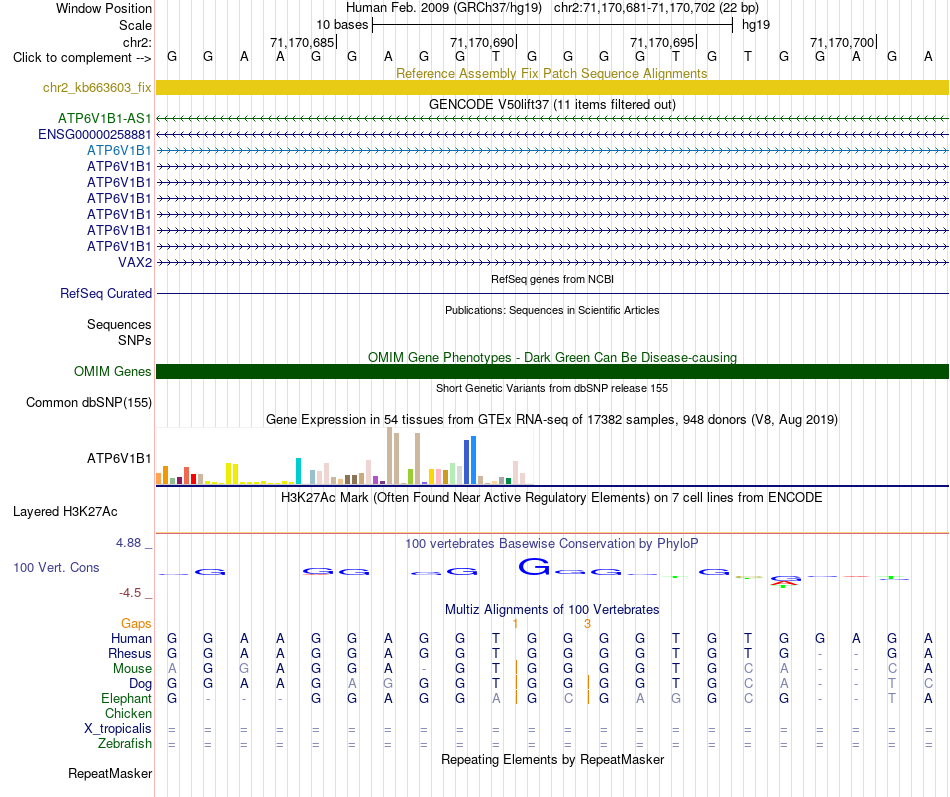Open the chr2_kb663603_fix track label

[x=97, y=87]
